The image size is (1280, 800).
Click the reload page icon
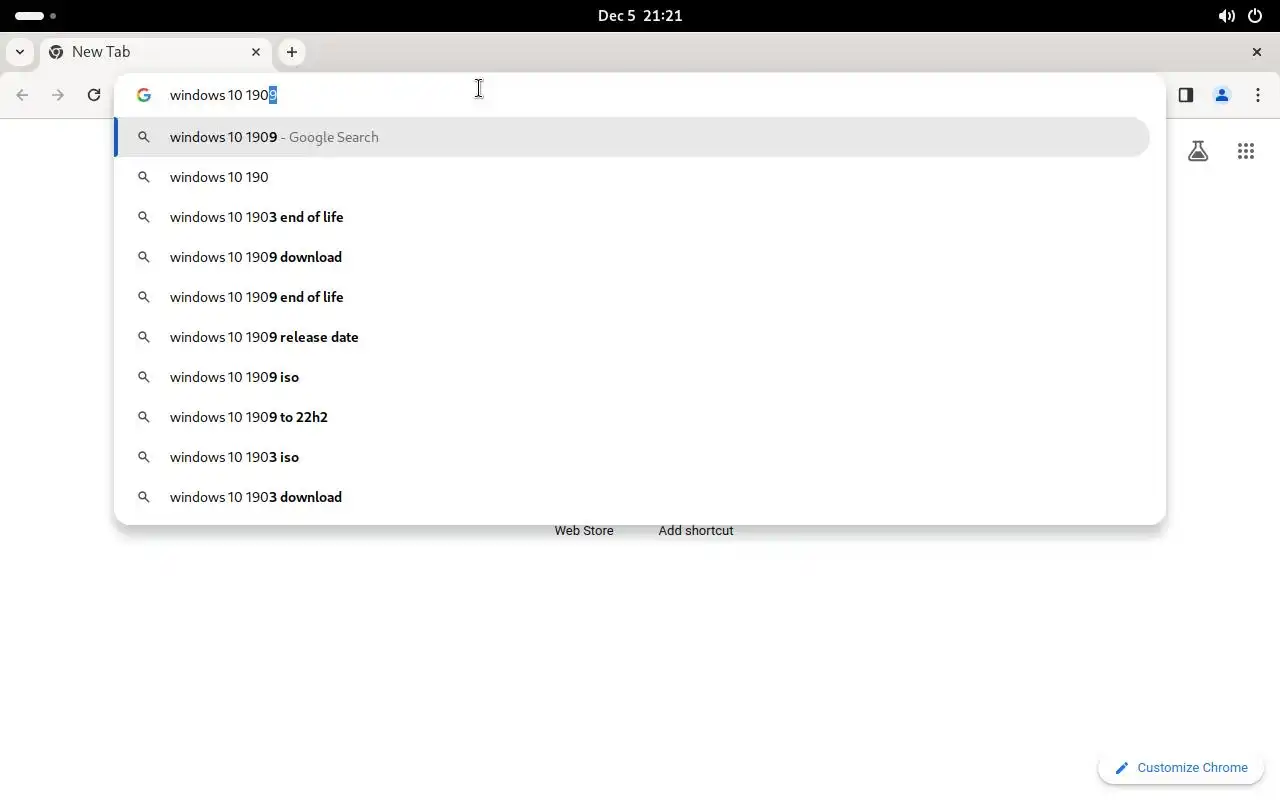pyautogui.click(x=94, y=95)
